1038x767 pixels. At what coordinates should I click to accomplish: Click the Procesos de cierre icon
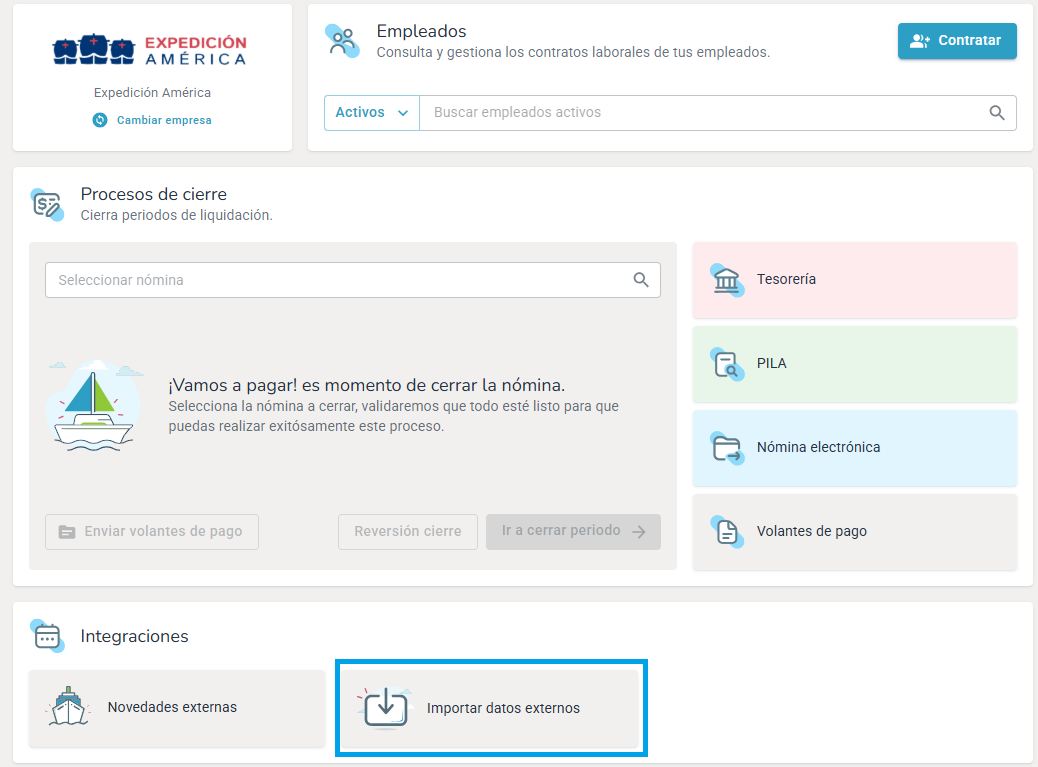pyautogui.click(x=48, y=204)
